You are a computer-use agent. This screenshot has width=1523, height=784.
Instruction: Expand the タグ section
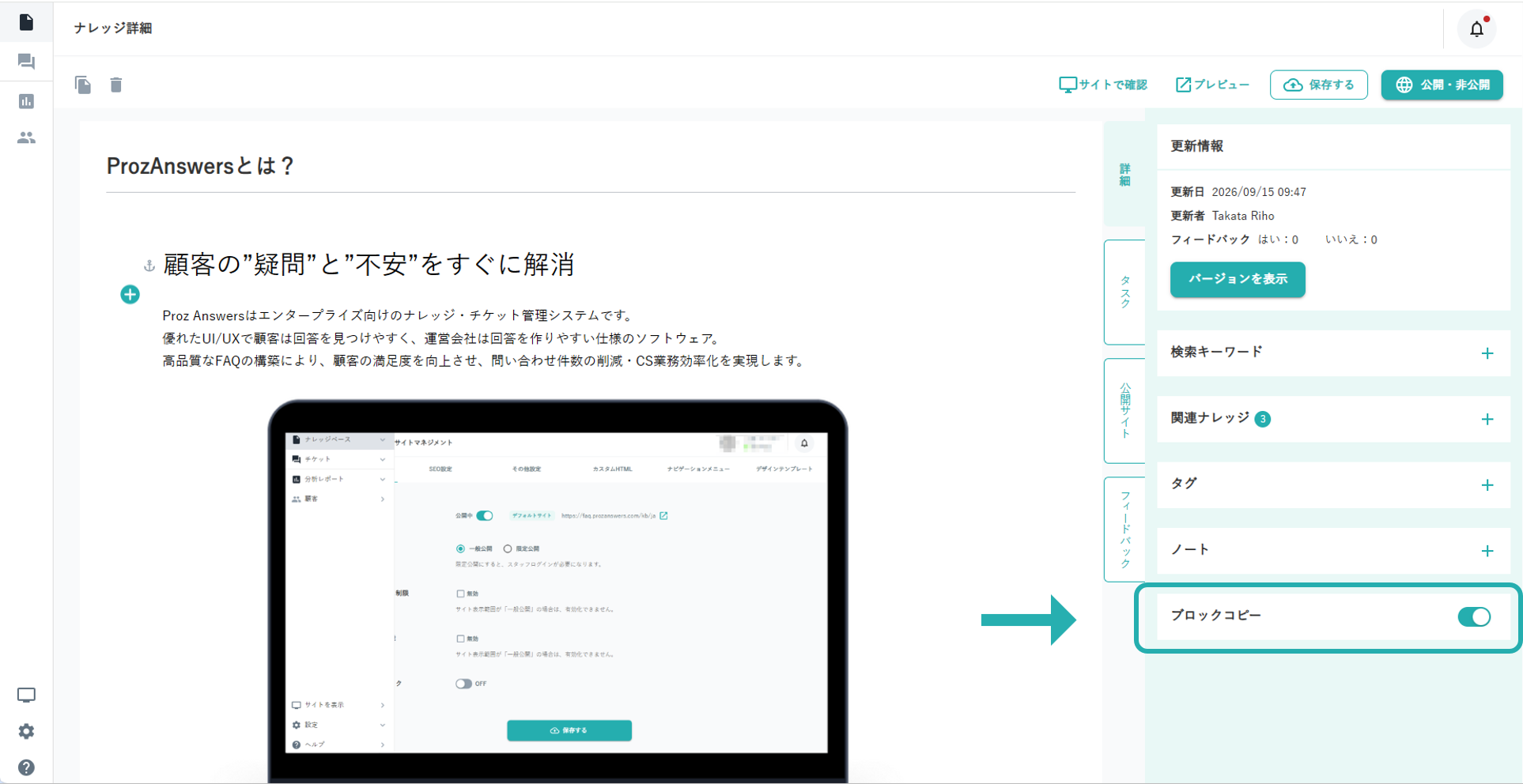click(x=1487, y=485)
